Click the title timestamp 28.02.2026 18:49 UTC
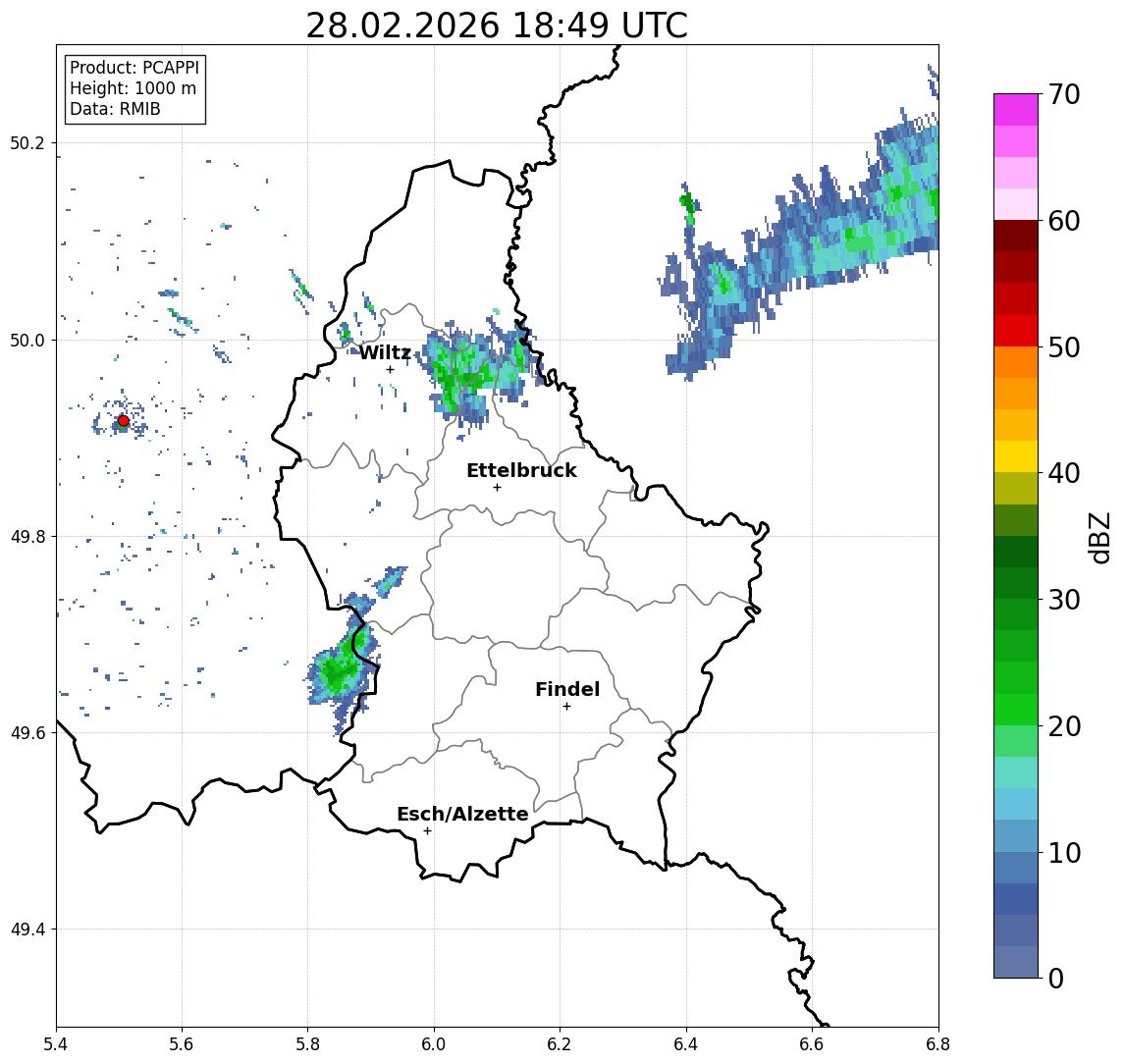This screenshot has height=1064, width=1124. [497, 26]
